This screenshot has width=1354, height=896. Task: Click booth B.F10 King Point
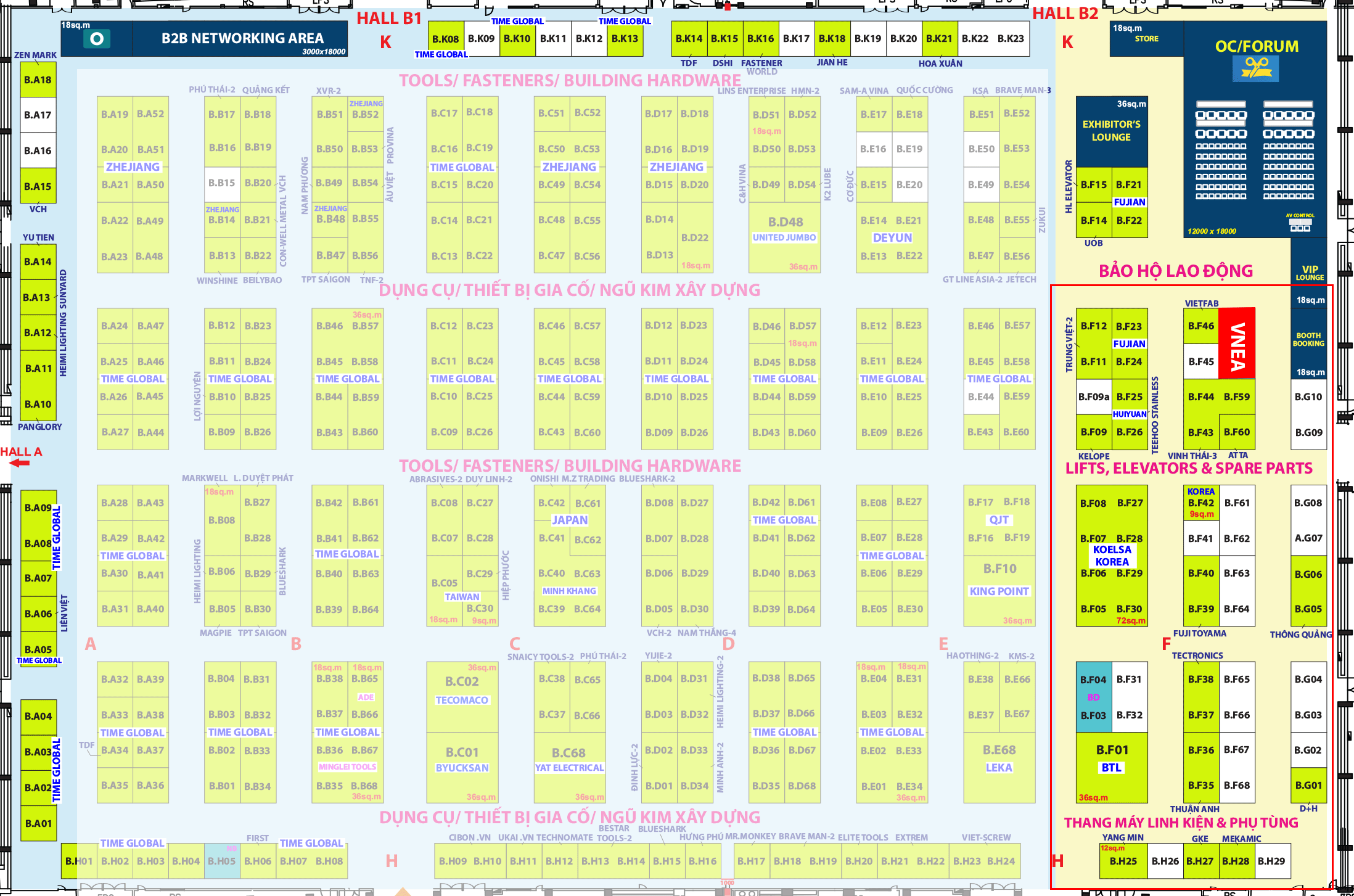pos(999,580)
